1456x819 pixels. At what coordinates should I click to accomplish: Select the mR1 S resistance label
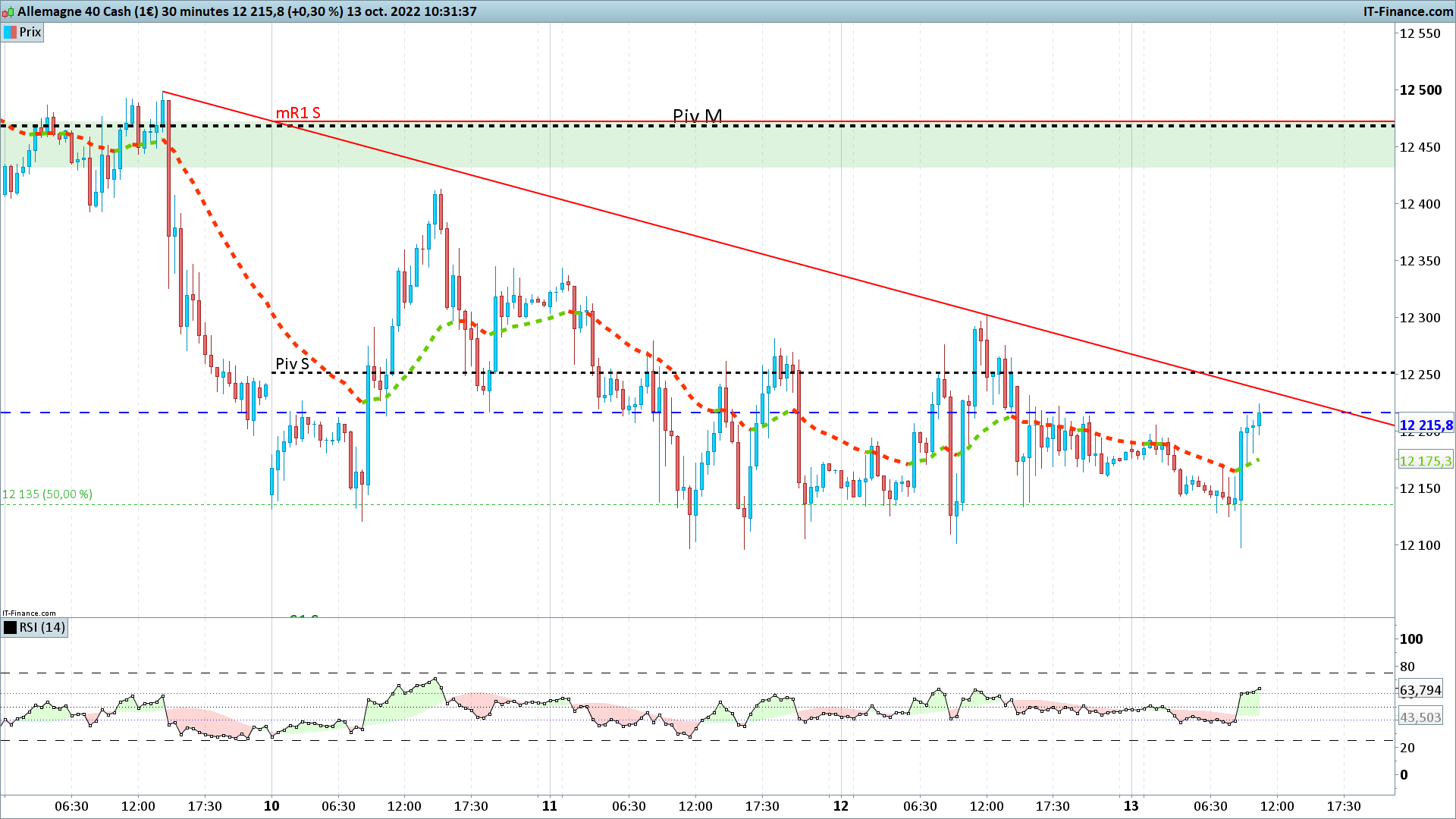coord(298,113)
